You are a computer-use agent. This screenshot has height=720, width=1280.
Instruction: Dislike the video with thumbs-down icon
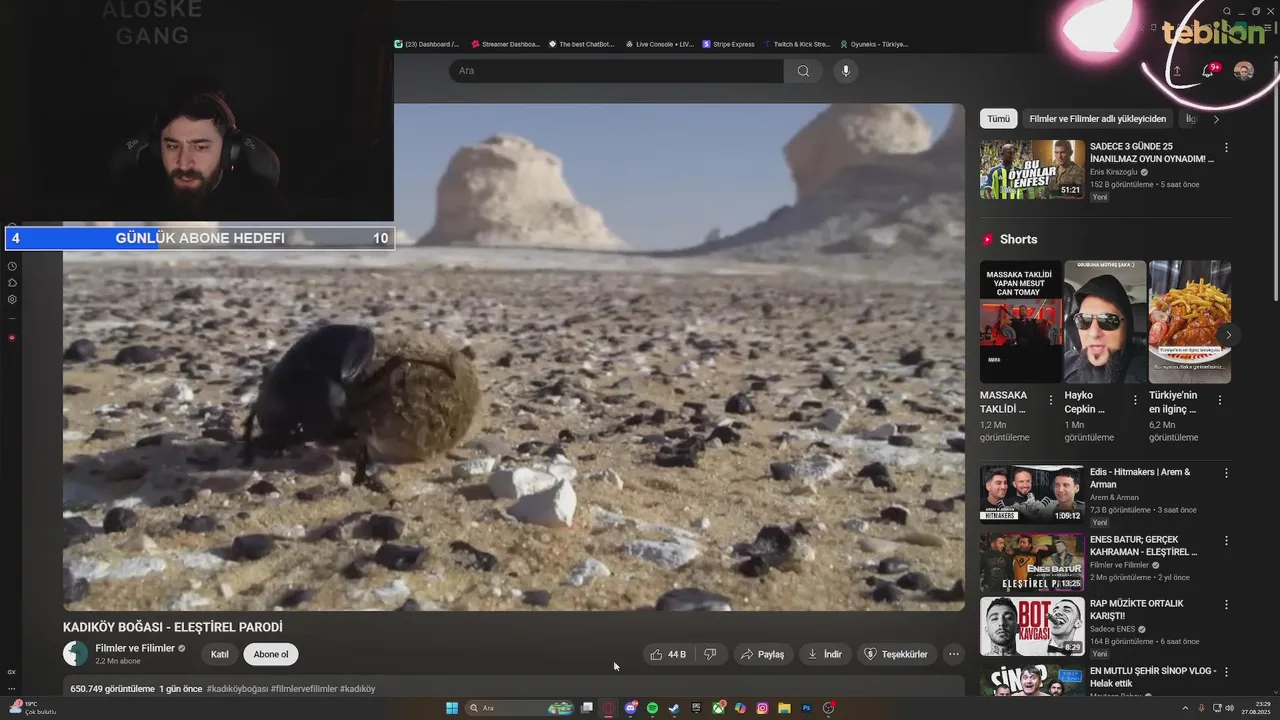click(710, 654)
